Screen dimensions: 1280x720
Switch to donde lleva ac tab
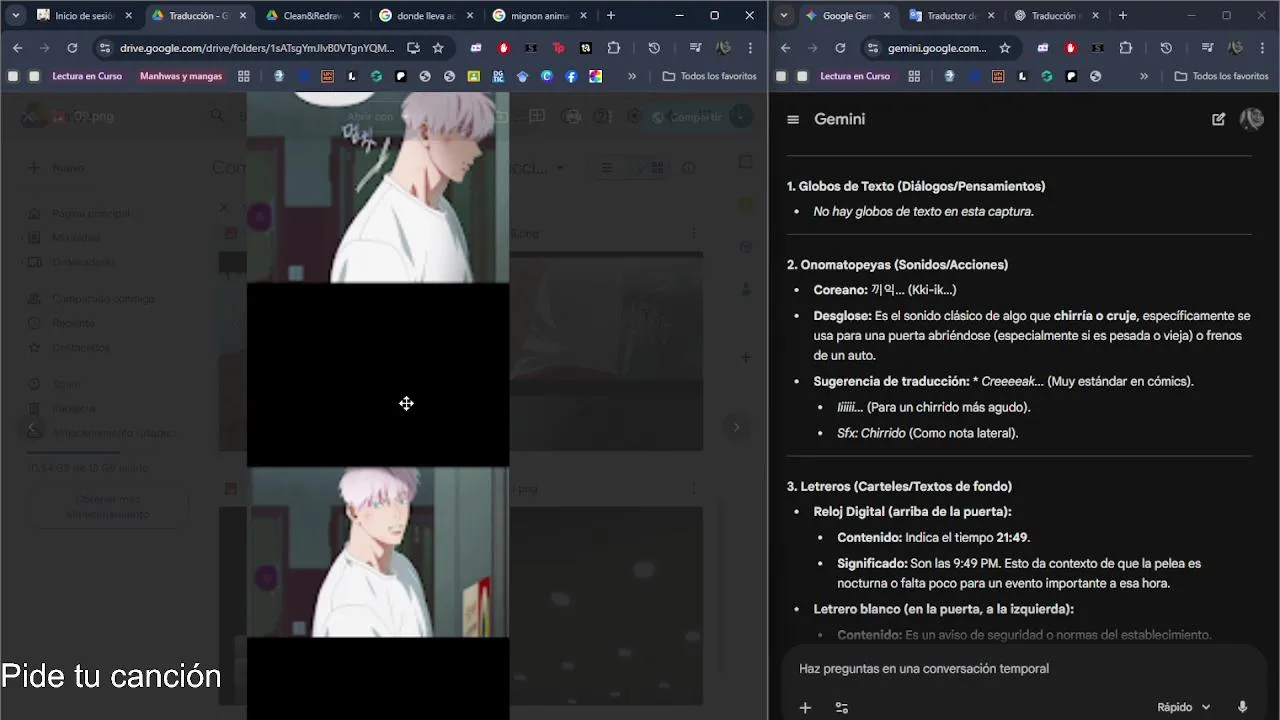click(426, 16)
